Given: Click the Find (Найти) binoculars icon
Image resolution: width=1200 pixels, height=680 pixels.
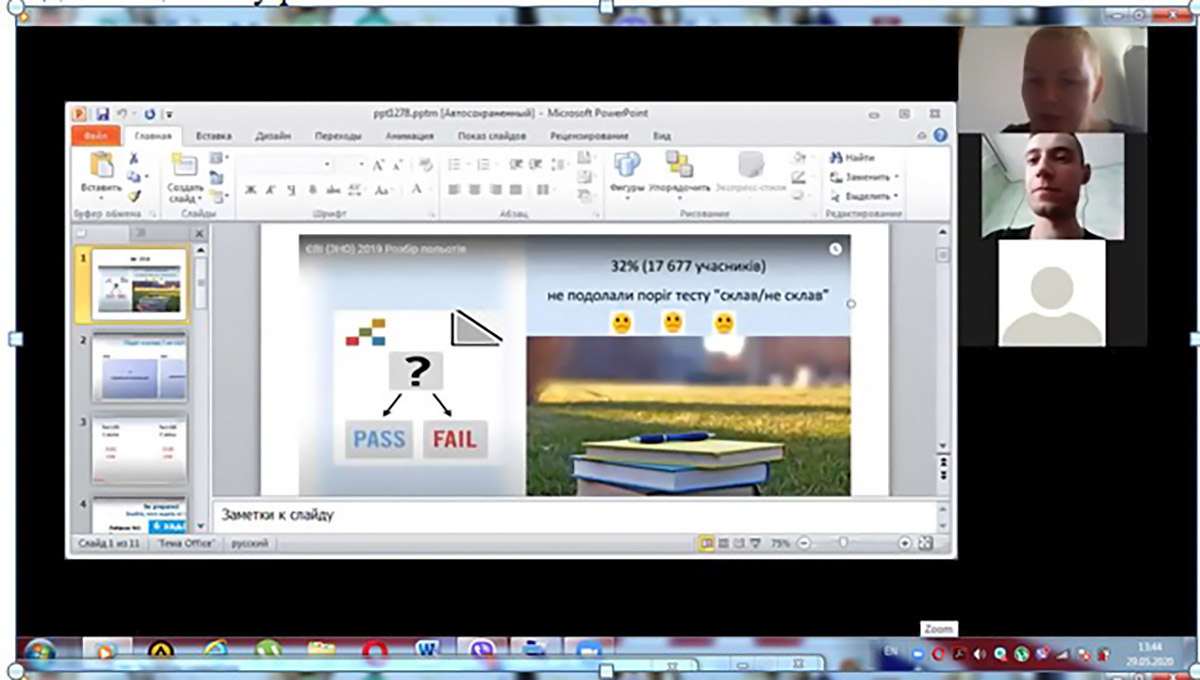Looking at the screenshot, I should 835,157.
